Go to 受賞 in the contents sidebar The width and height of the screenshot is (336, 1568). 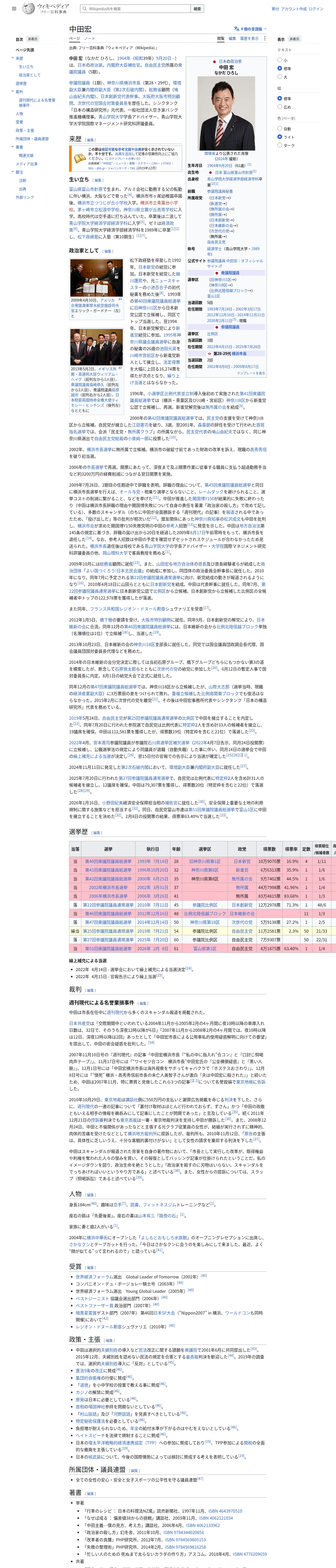click(20, 122)
